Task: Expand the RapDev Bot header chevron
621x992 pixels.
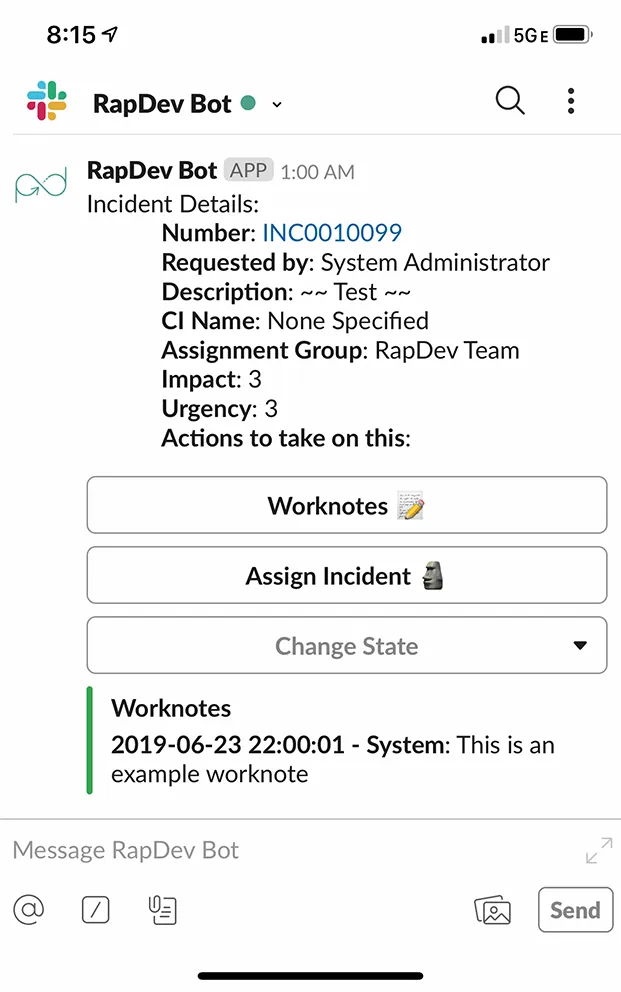Action: (x=277, y=104)
